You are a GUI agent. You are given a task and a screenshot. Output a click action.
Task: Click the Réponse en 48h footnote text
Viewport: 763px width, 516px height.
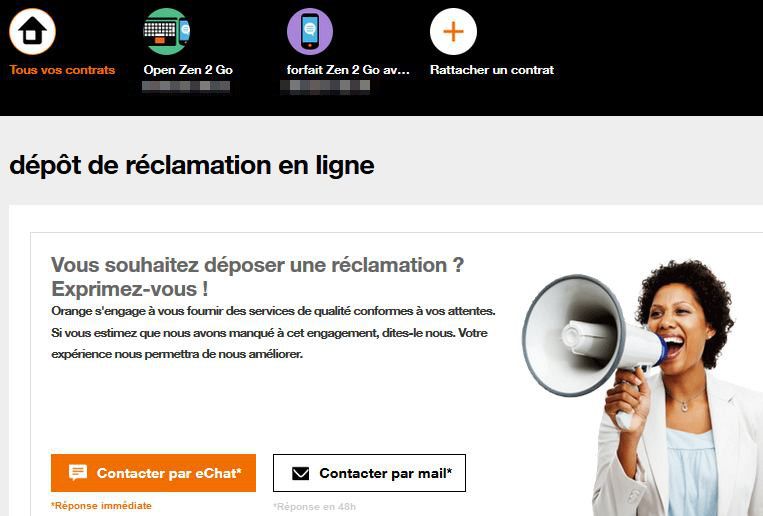(x=314, y=507)
